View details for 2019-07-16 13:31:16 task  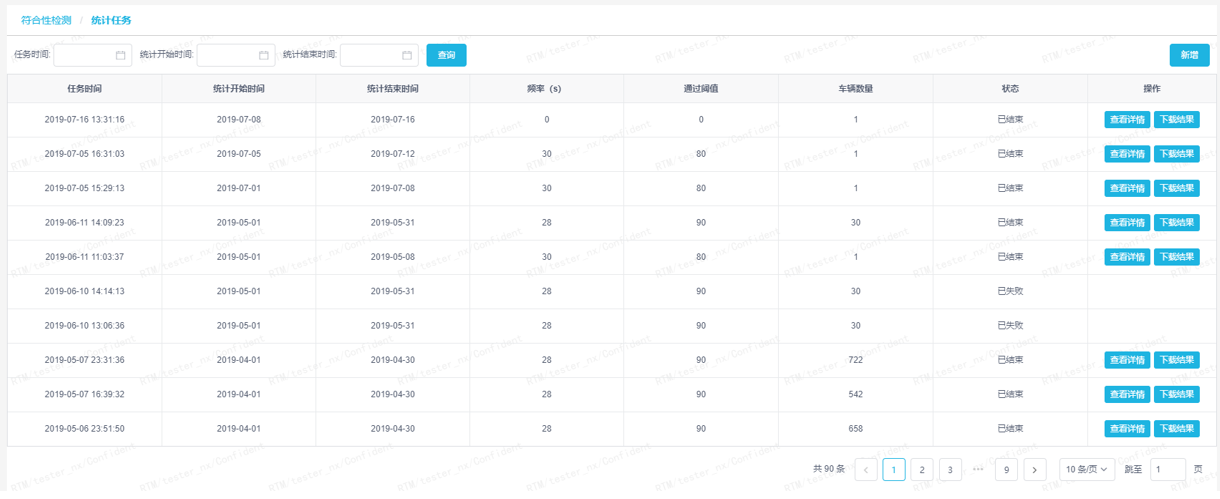1127,120
